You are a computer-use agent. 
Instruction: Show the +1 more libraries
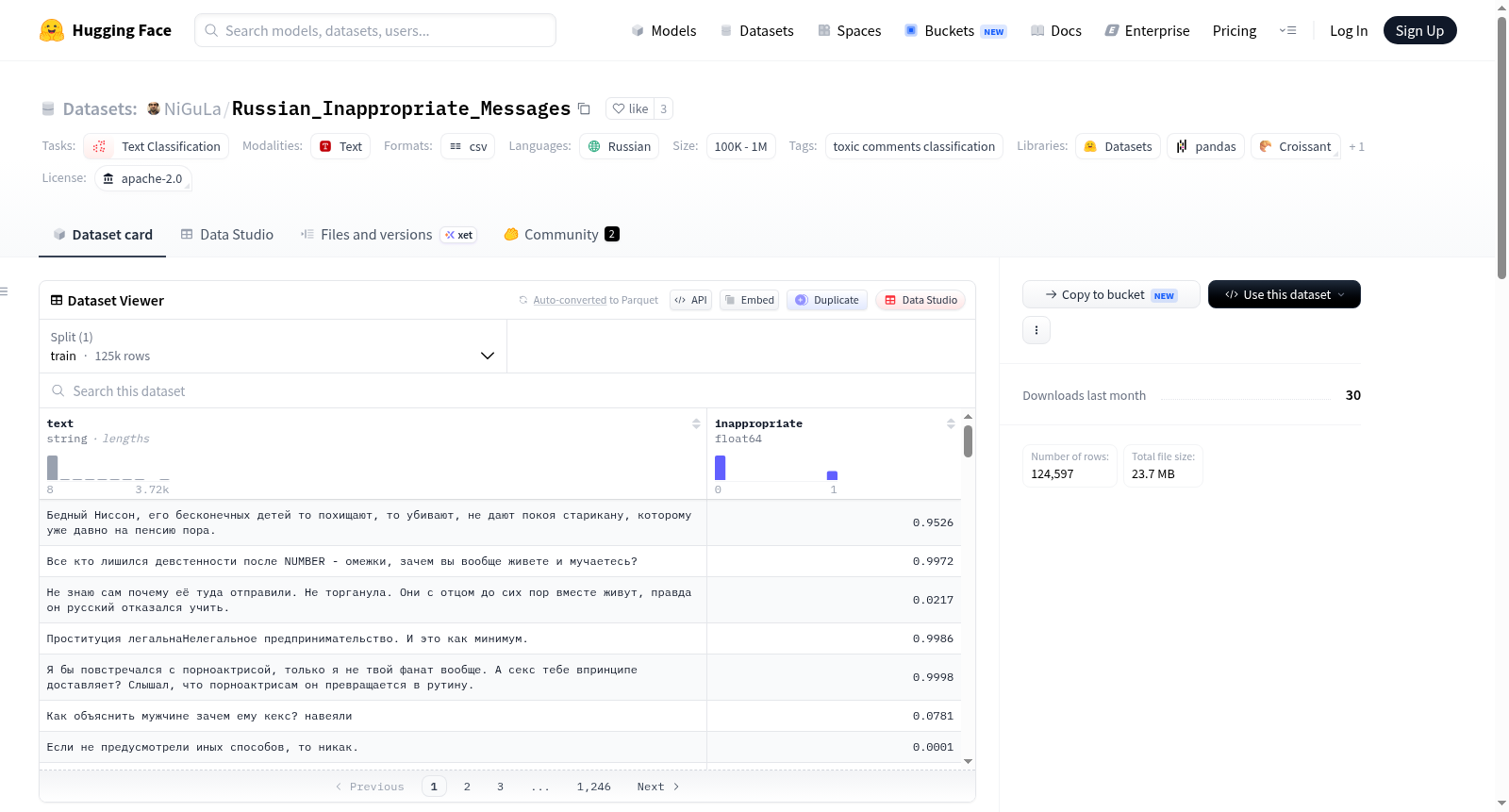coord(1356,146)
